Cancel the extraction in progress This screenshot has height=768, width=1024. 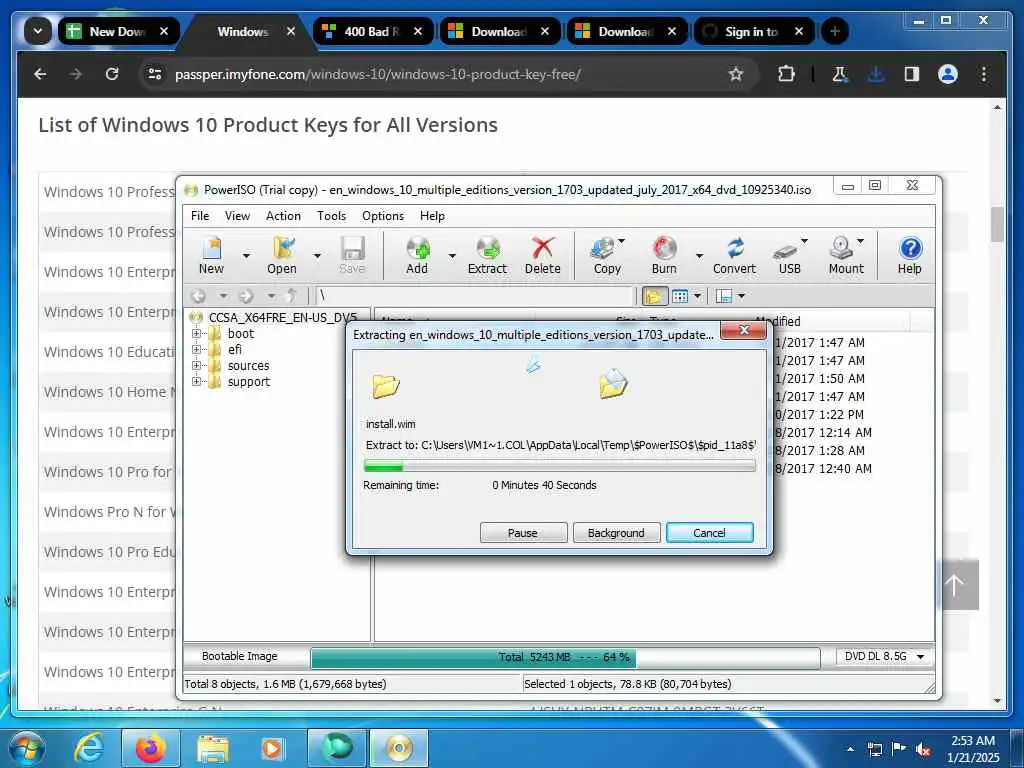click(709, 533)
